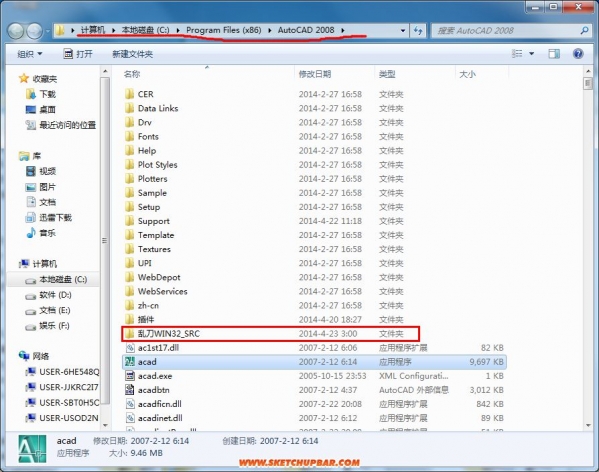Expand the view options dropdown arrow
This screenshot has width=599, height=472.
[531, 54]
